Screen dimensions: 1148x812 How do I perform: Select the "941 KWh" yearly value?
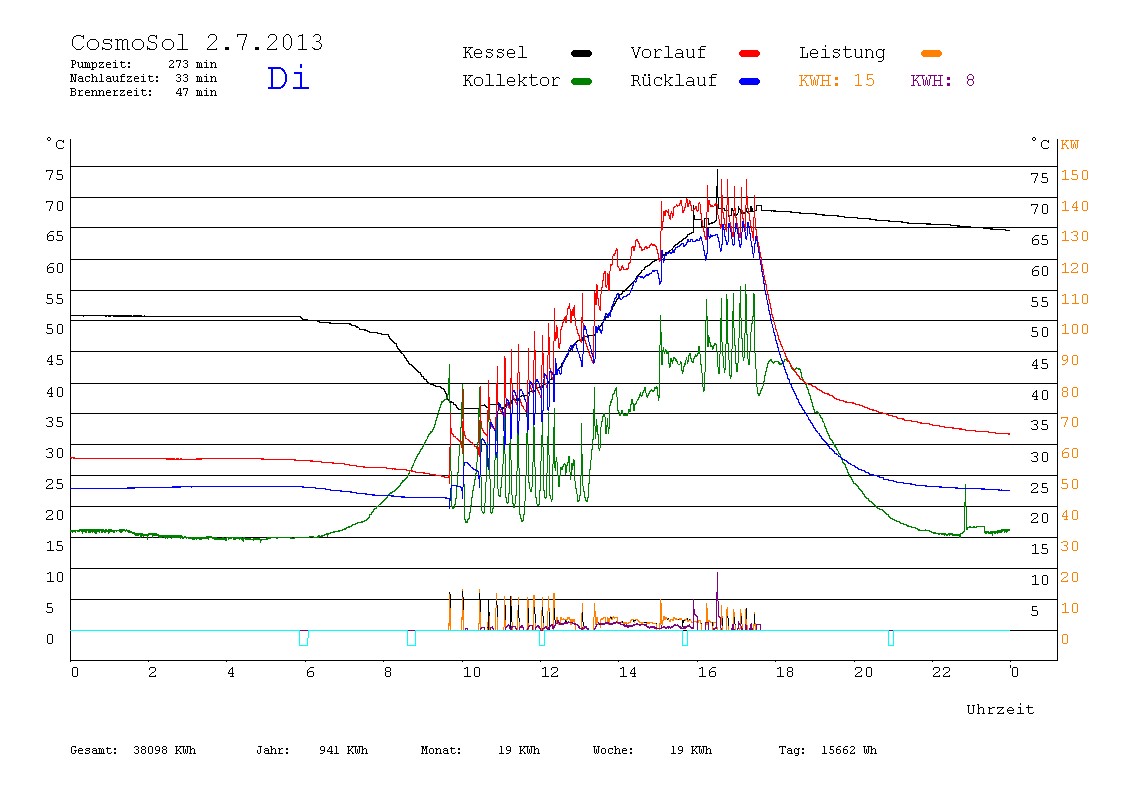[x=343, y=750]
